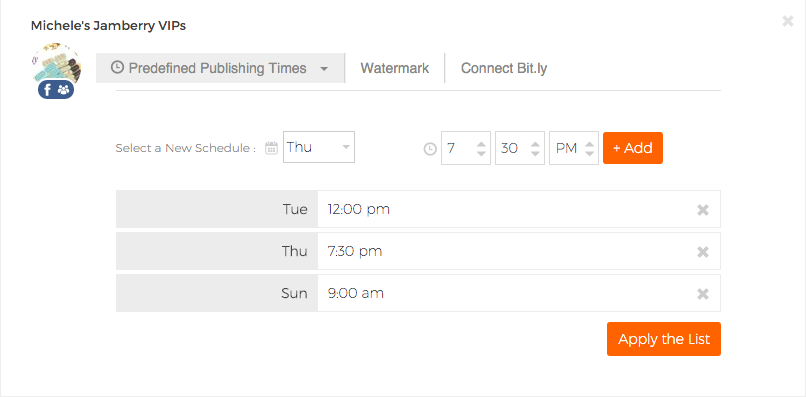
Task: Click the calendar icon beside day selector
Action: pyautogui.click(x=271, y=148)
